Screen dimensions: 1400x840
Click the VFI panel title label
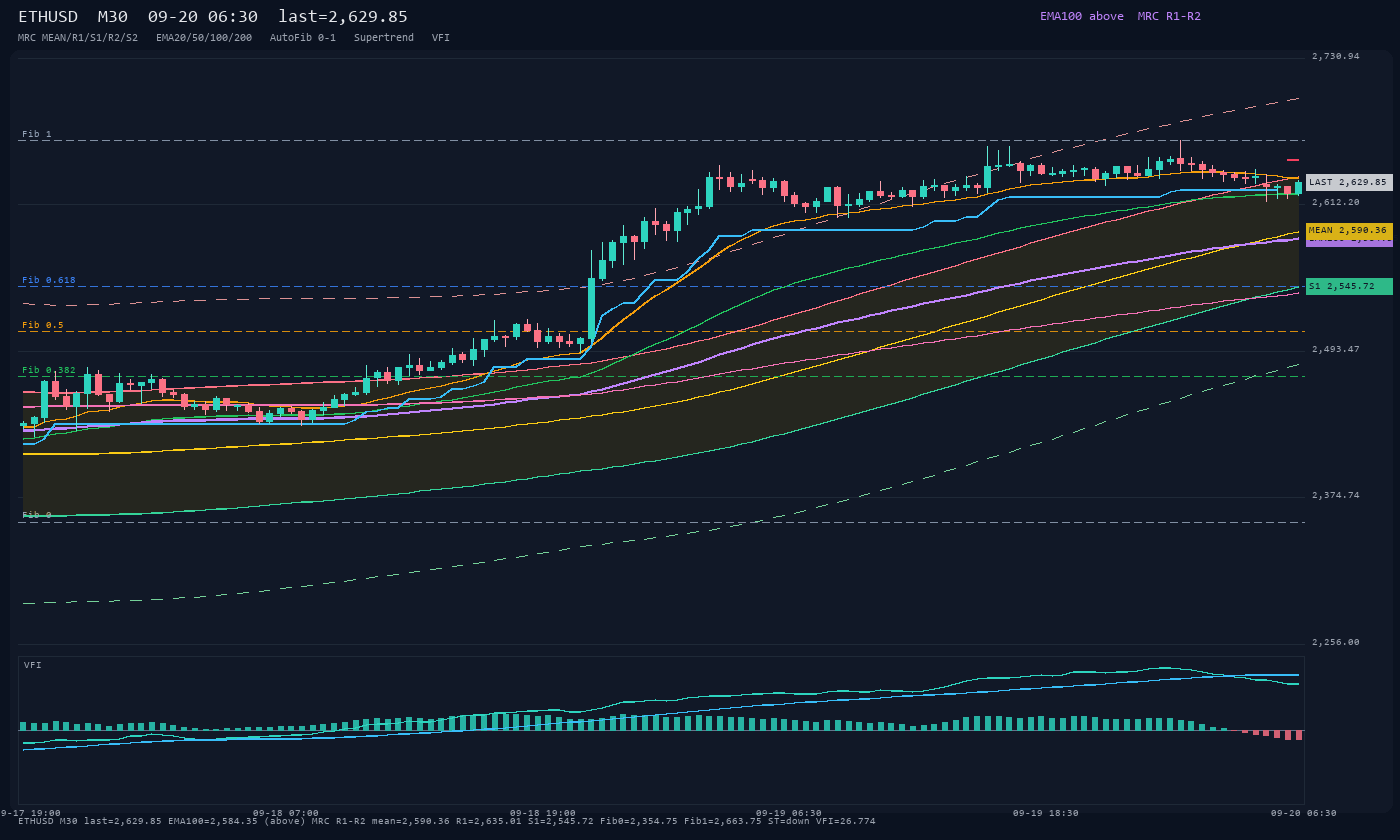point(33,665)
